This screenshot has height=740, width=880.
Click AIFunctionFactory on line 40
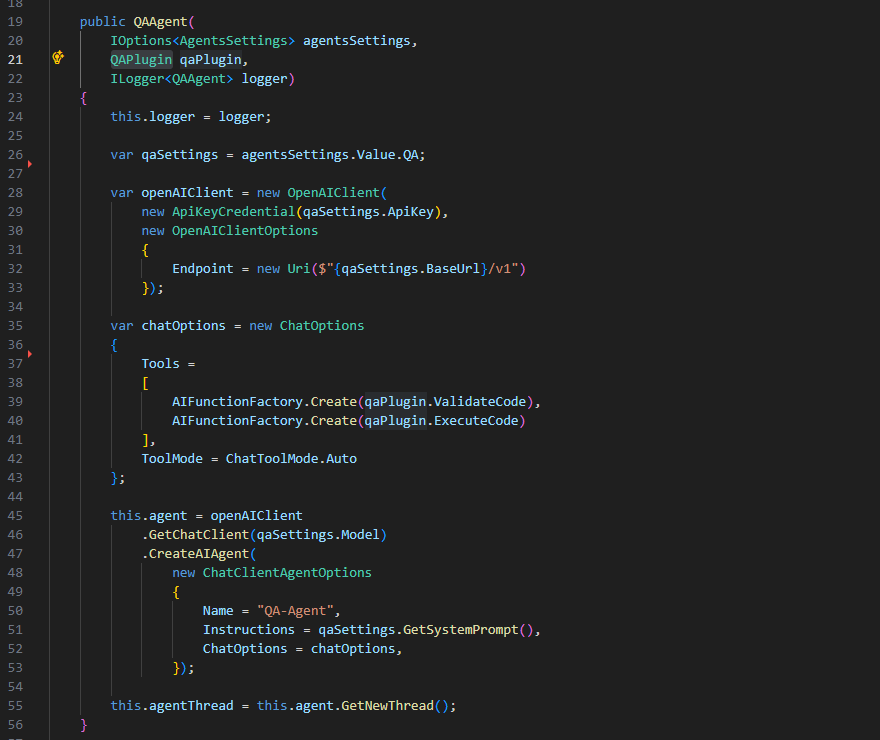click(237, 421)
